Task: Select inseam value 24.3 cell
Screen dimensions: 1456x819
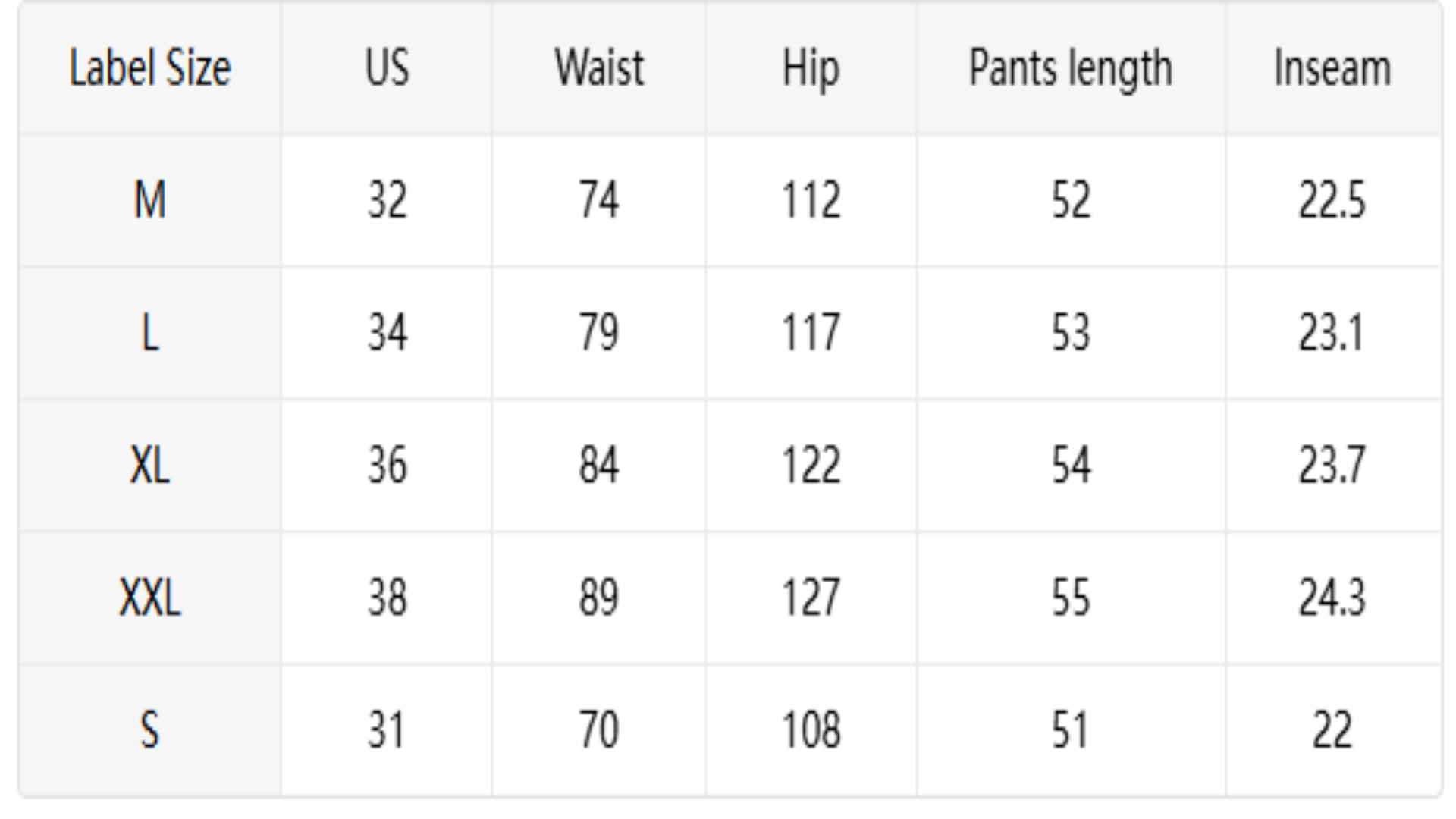Action: (1334, 598)
